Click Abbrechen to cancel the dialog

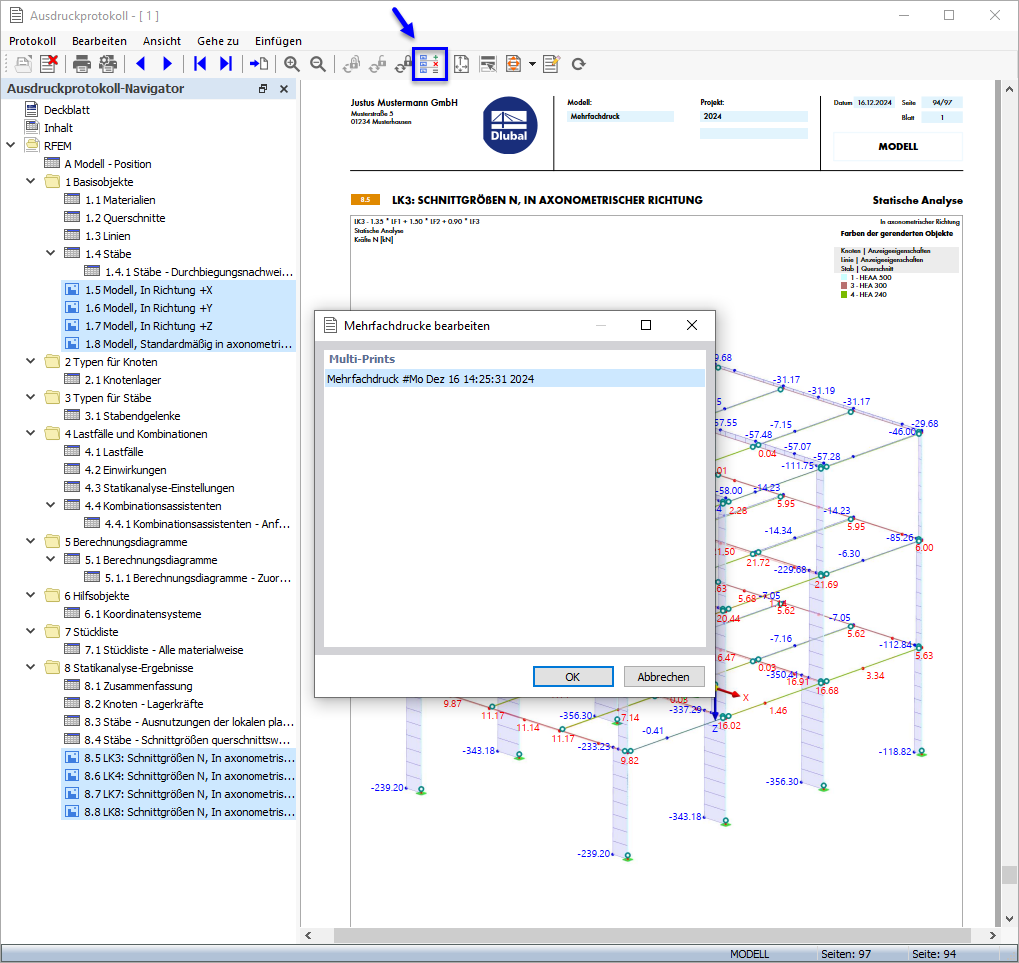[x=664, y=676]
